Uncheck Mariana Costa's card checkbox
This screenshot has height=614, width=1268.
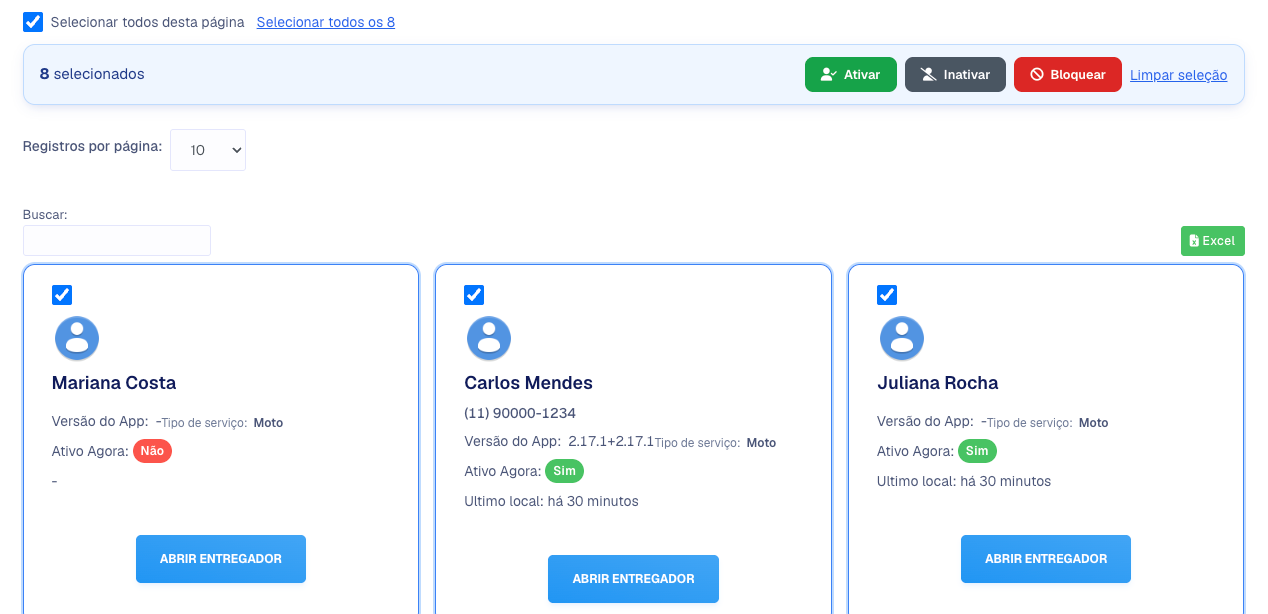(x=62, y=295)
